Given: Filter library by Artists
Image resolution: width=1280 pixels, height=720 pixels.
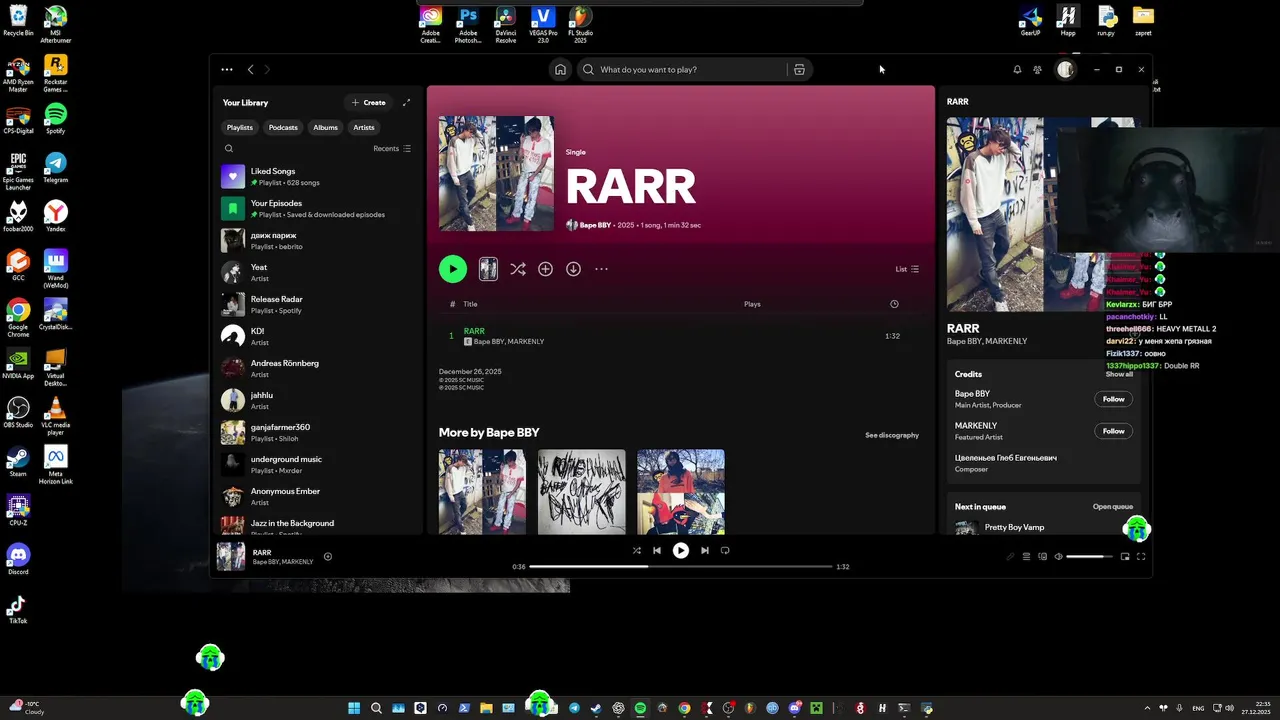Looking at the screenshot, I should coord(364,127).
